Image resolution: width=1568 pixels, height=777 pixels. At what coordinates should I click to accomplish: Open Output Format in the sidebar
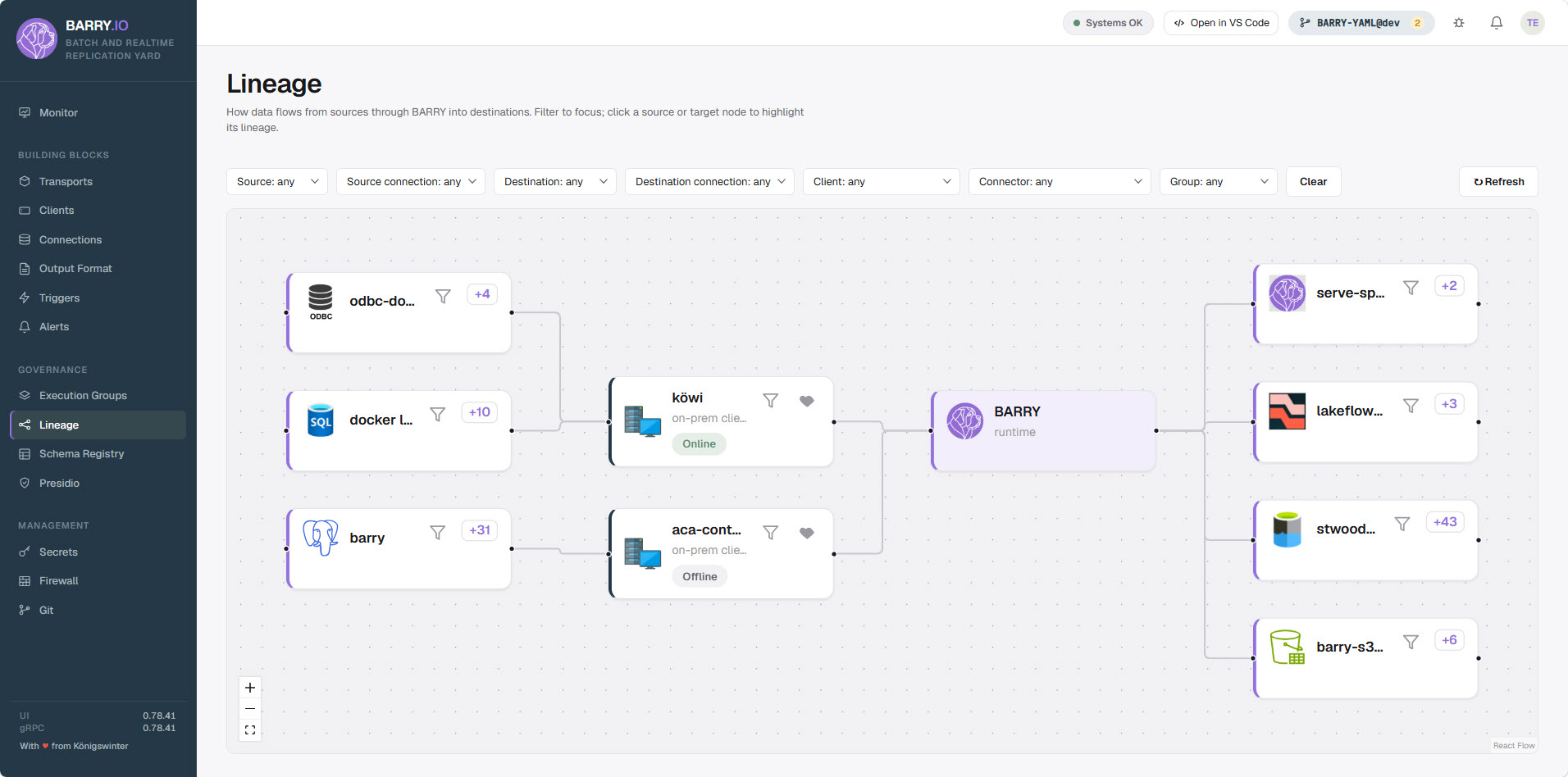tap(98, 269)
